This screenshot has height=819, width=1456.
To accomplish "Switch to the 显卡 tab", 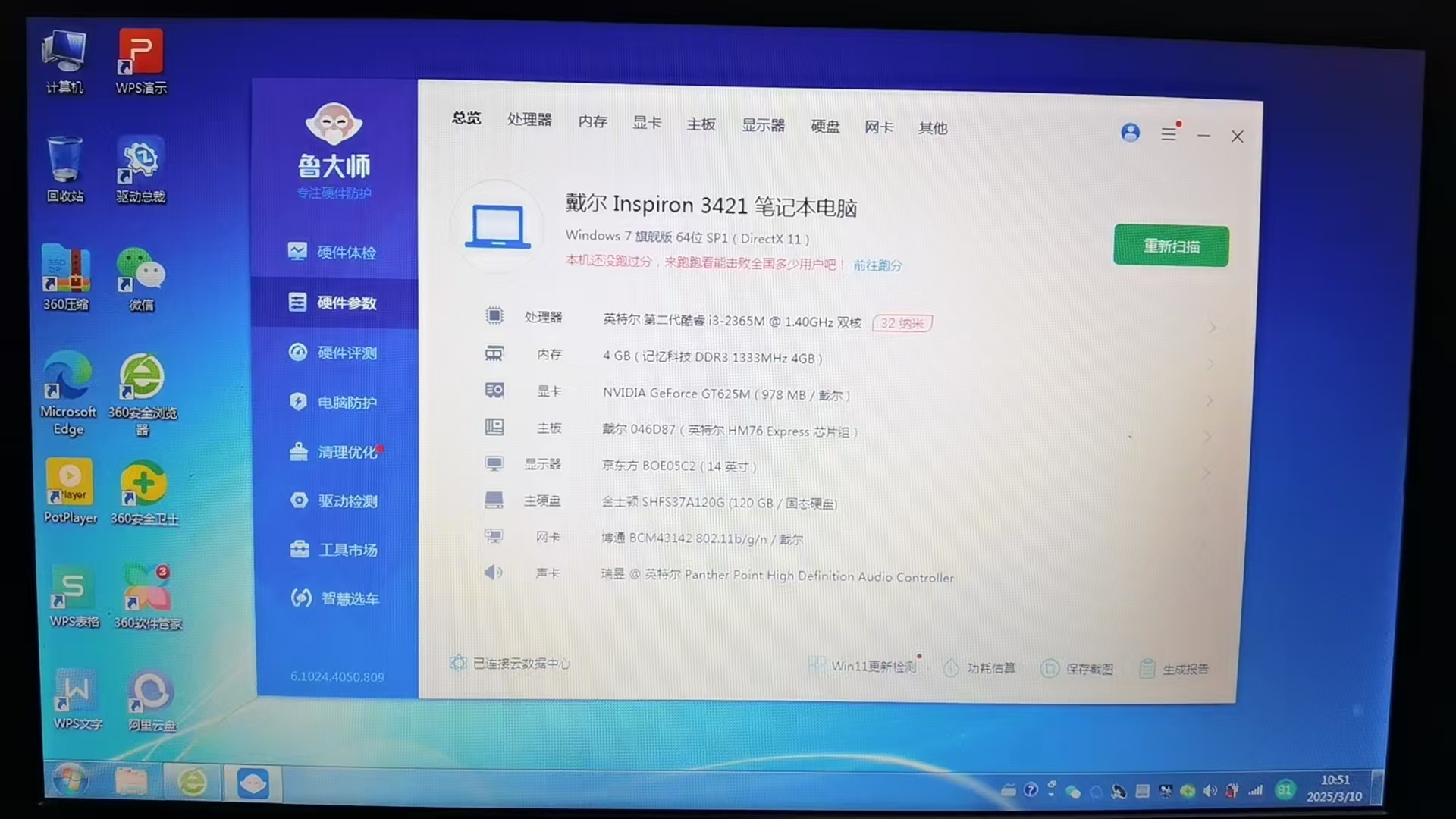I will 647,123.
